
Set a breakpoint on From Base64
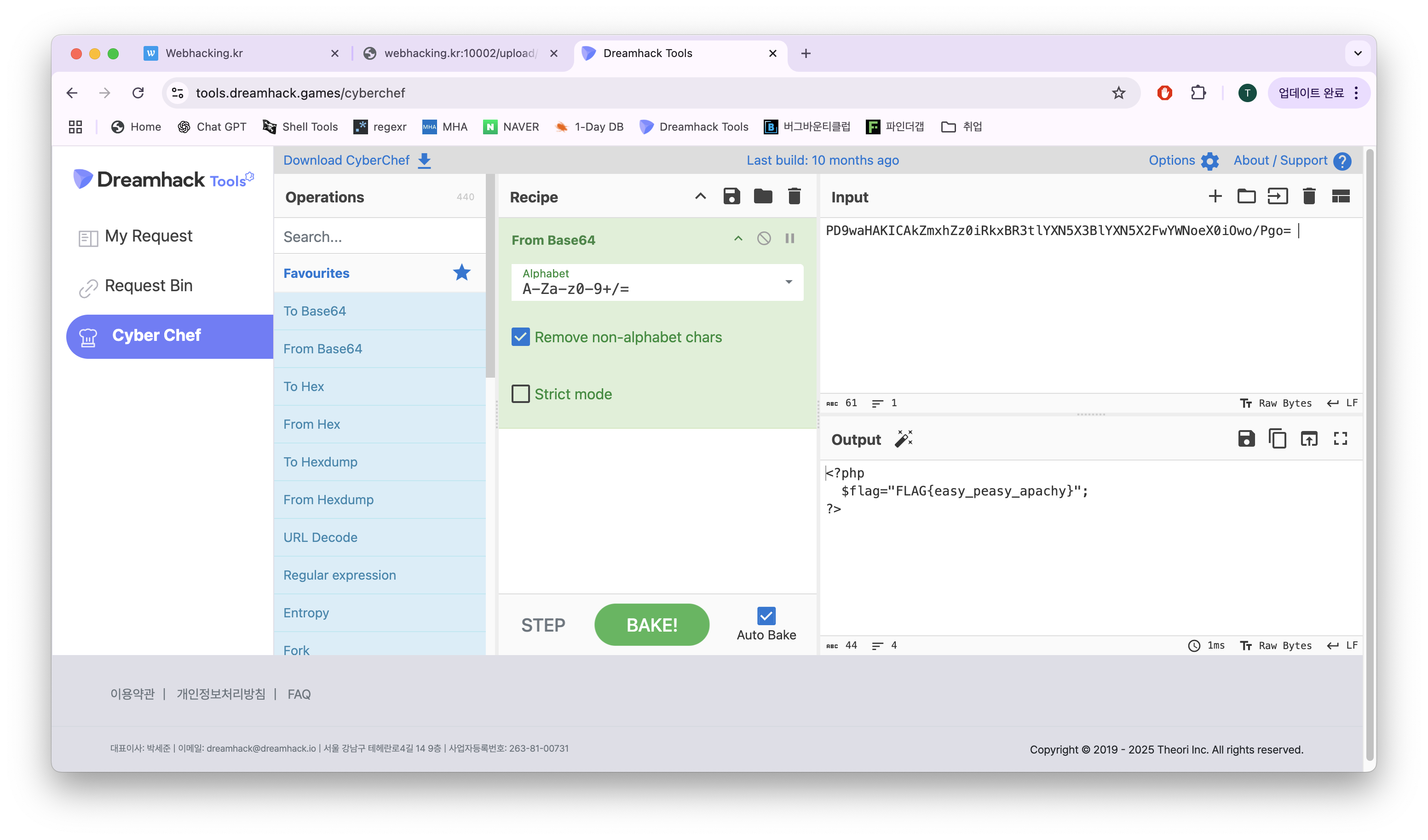(x=789, y=239)
